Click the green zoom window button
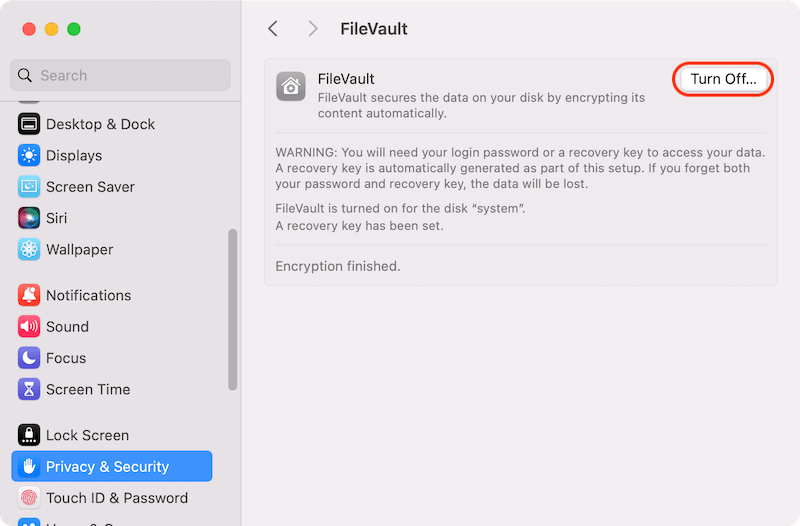Image resolution: width=800 pixels, height=526 pixels. (x=74, y=29)
